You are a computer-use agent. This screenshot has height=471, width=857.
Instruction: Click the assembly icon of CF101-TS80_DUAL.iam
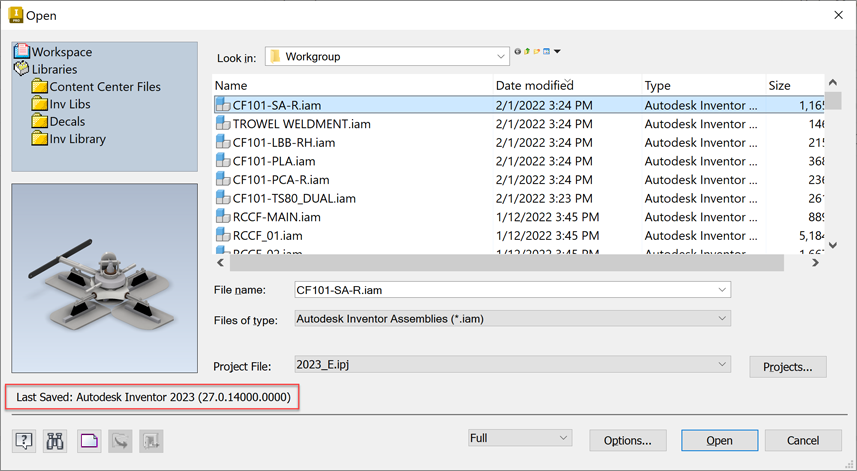[223, 198]
